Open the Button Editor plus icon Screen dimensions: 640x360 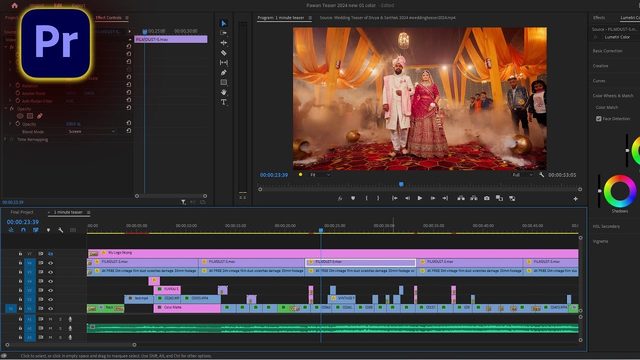[x=576, y=199]
